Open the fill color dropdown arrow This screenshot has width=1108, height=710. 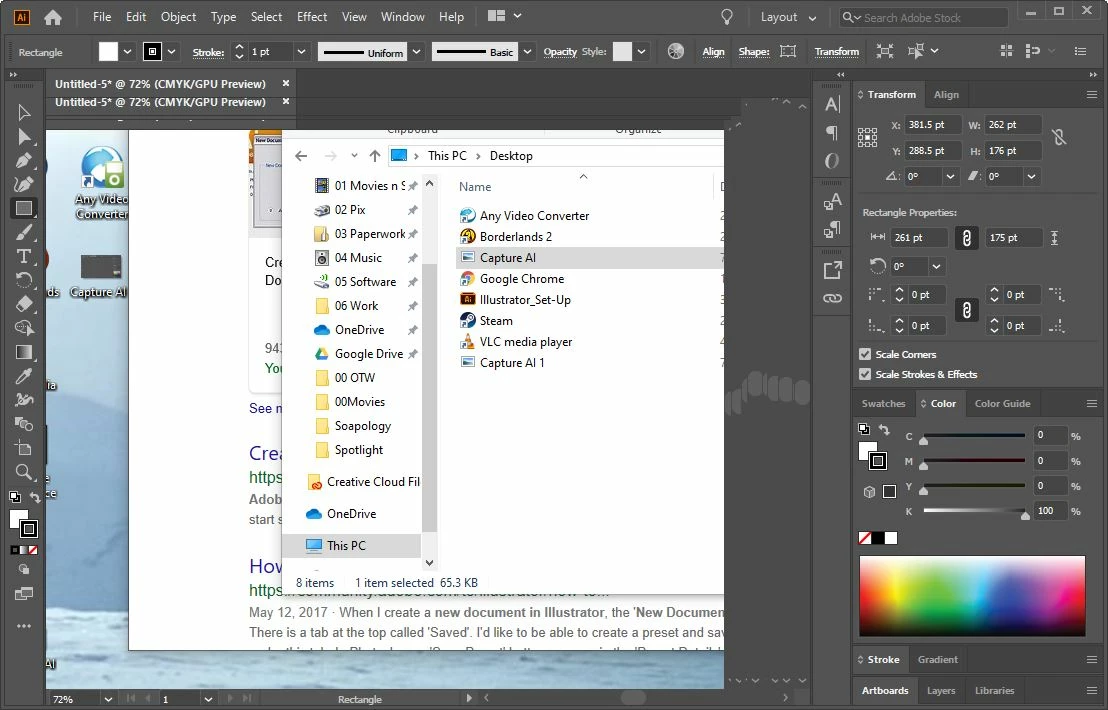(x=127, y=52)
